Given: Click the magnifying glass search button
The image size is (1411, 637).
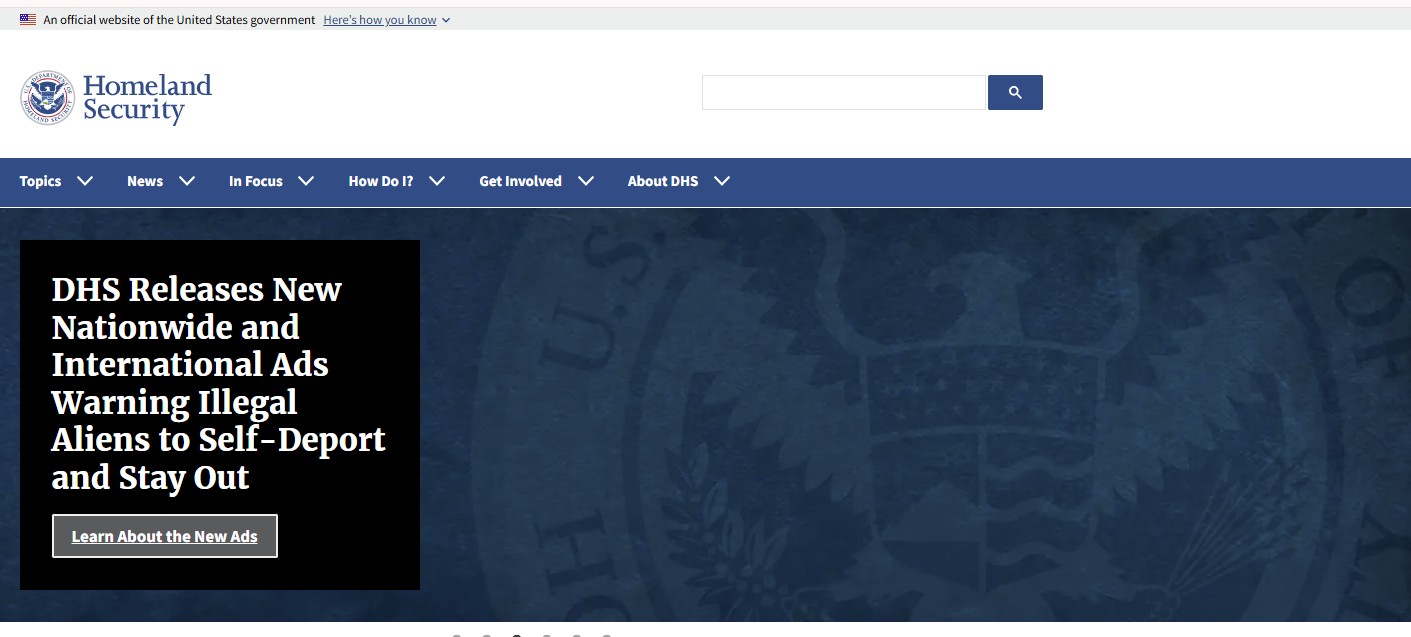Looking at the screenshot, I should point(1015,92).
